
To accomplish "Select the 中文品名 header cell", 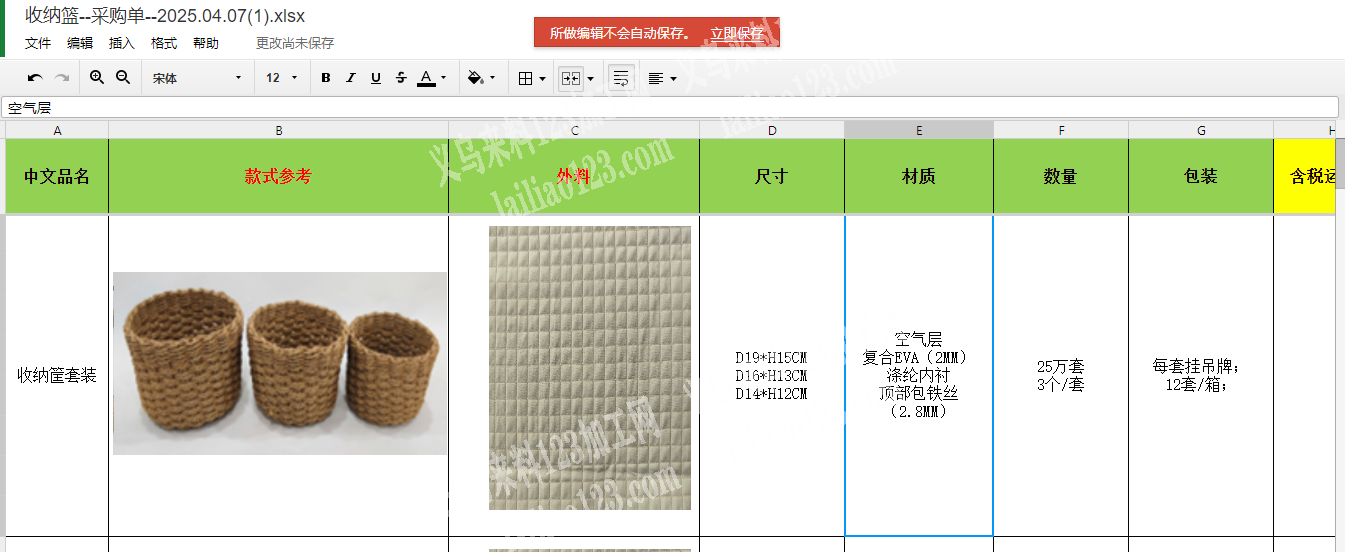I will coord(57,176).
